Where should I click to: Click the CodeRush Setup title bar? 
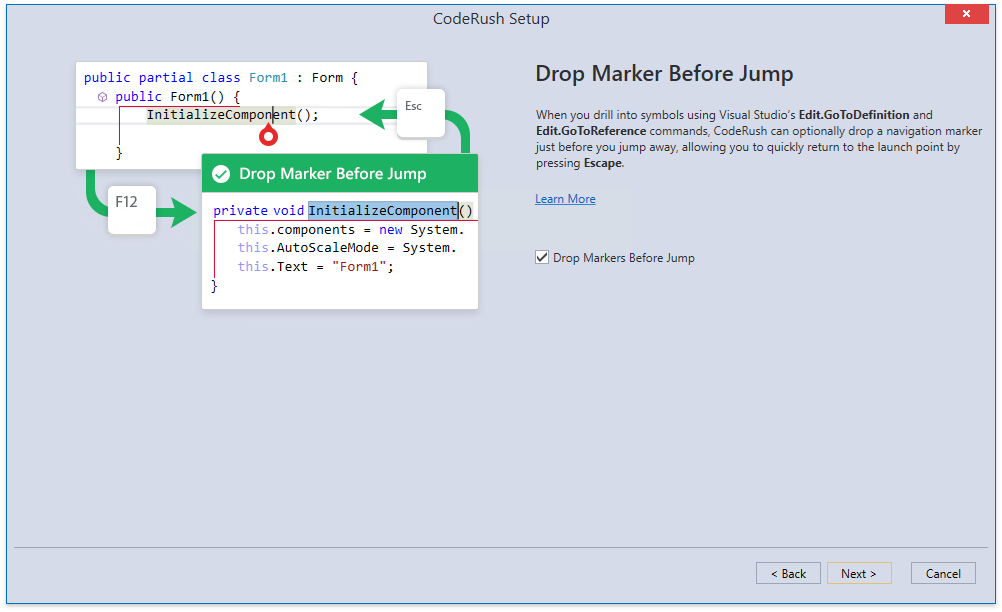coord(491,18)
